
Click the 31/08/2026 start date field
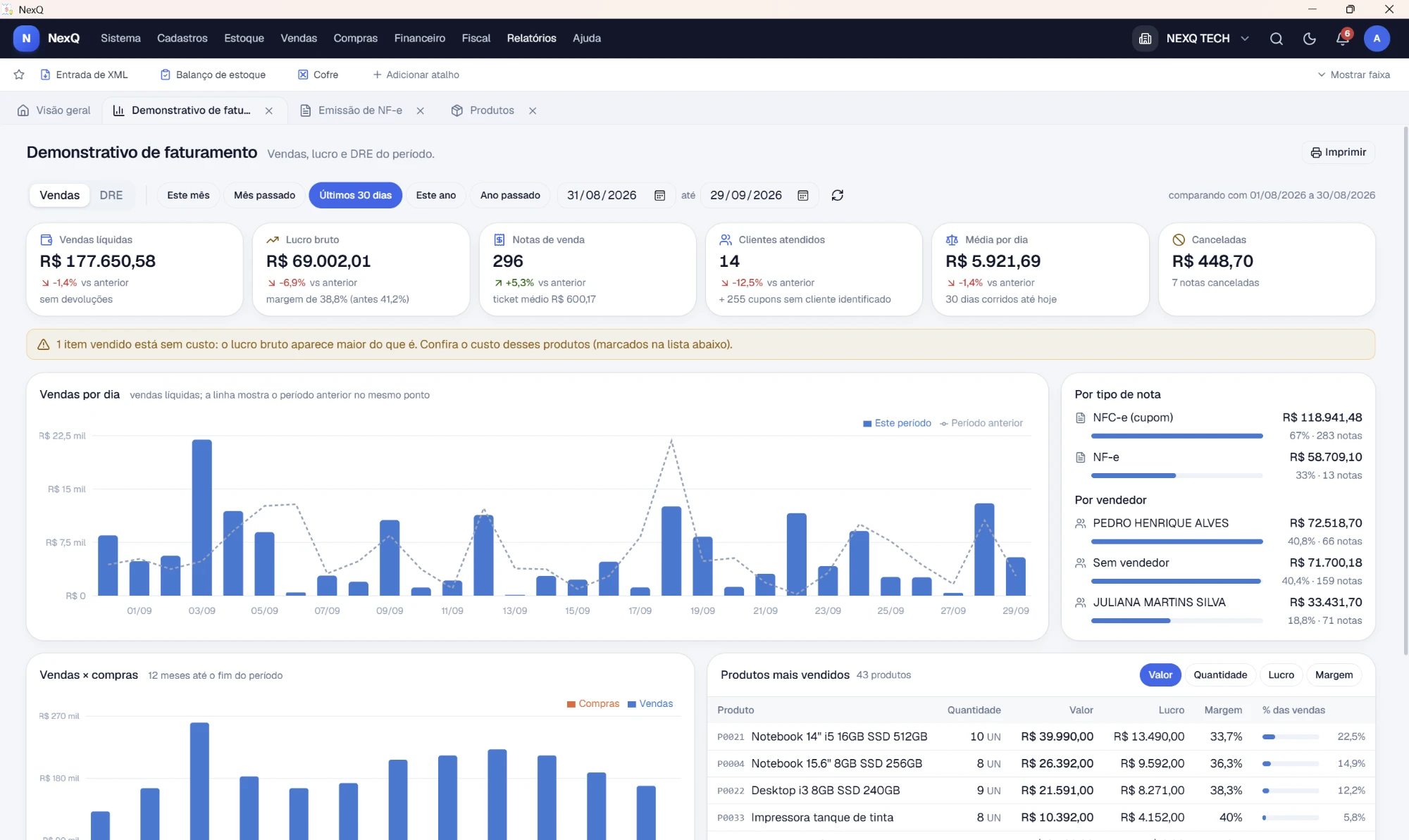(616, 195)
